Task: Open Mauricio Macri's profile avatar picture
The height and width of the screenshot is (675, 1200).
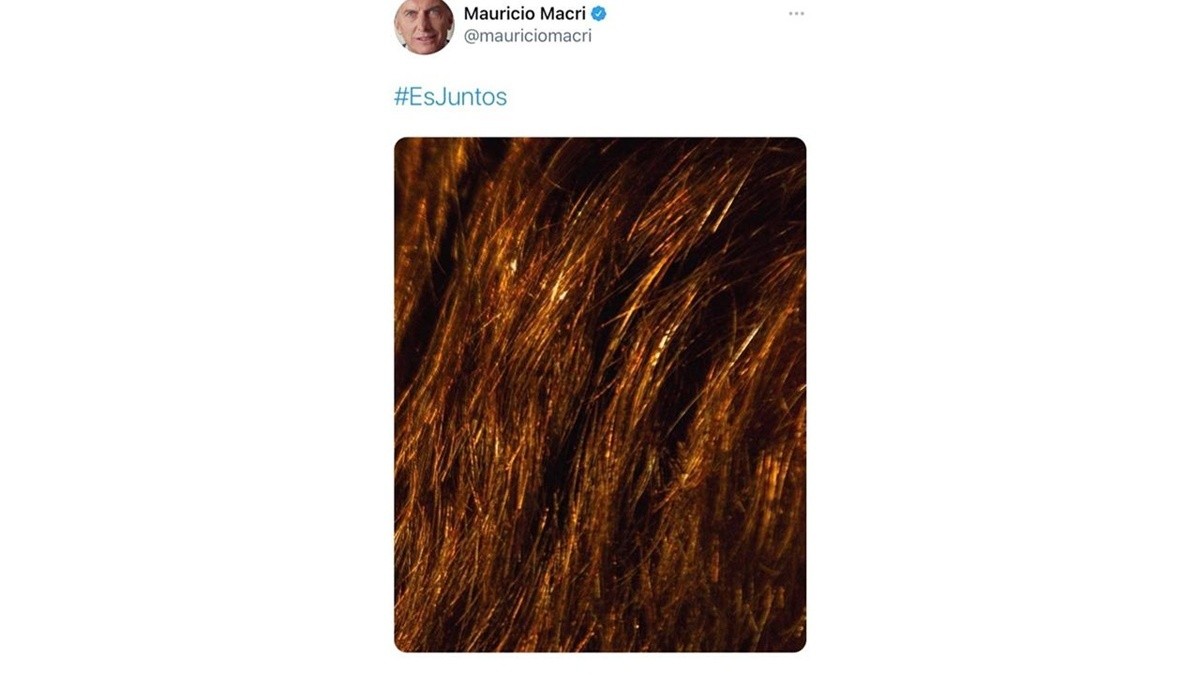Action: coord(424,25)
